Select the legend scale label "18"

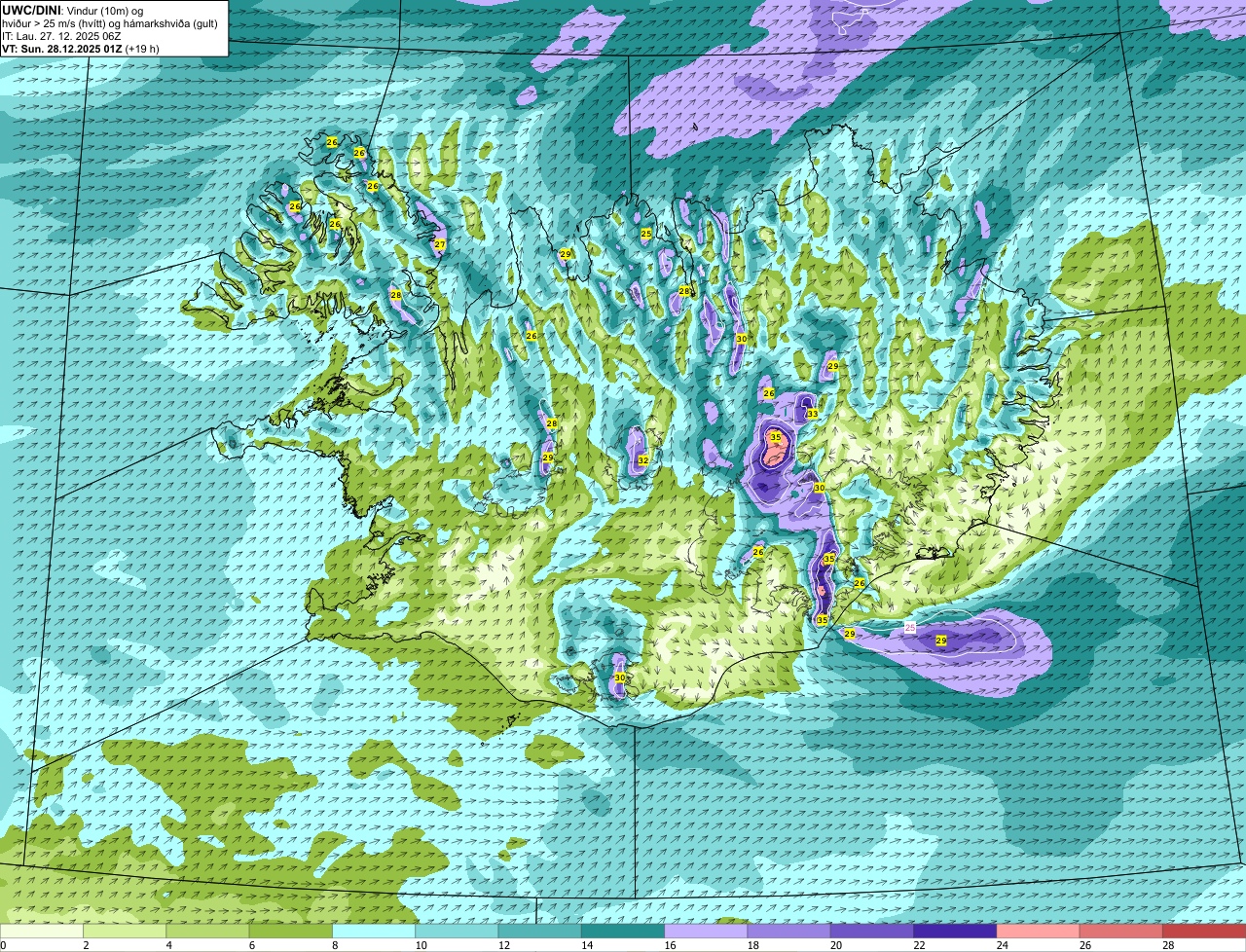pos(752,945)
